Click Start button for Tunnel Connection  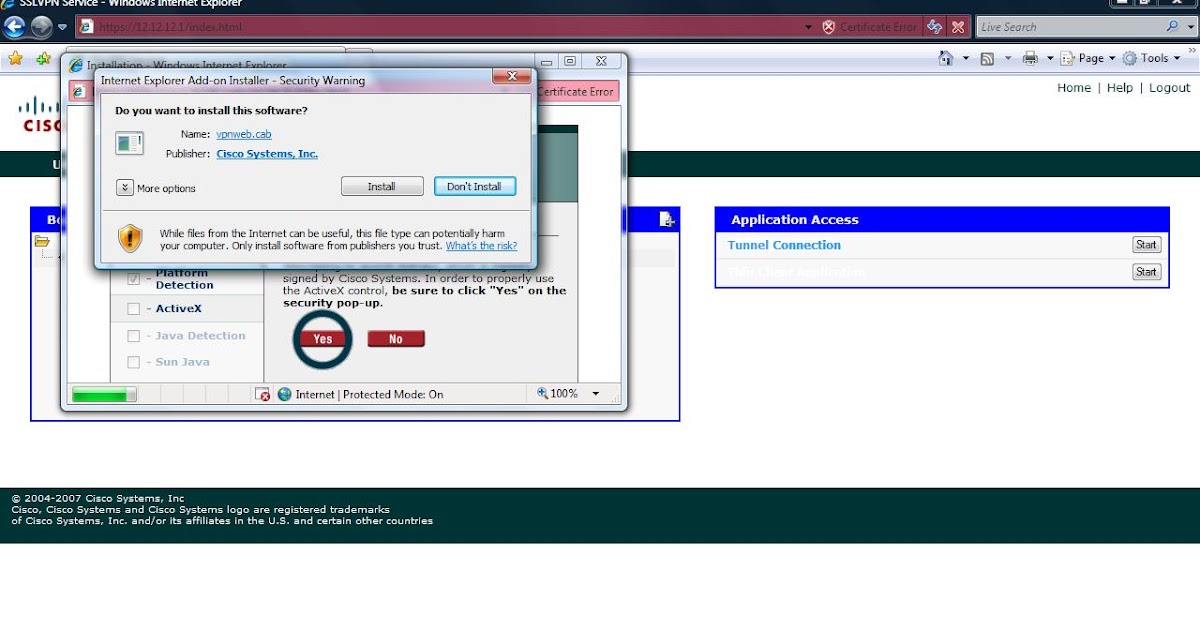pyautogui.click(x=1146, y=245)
